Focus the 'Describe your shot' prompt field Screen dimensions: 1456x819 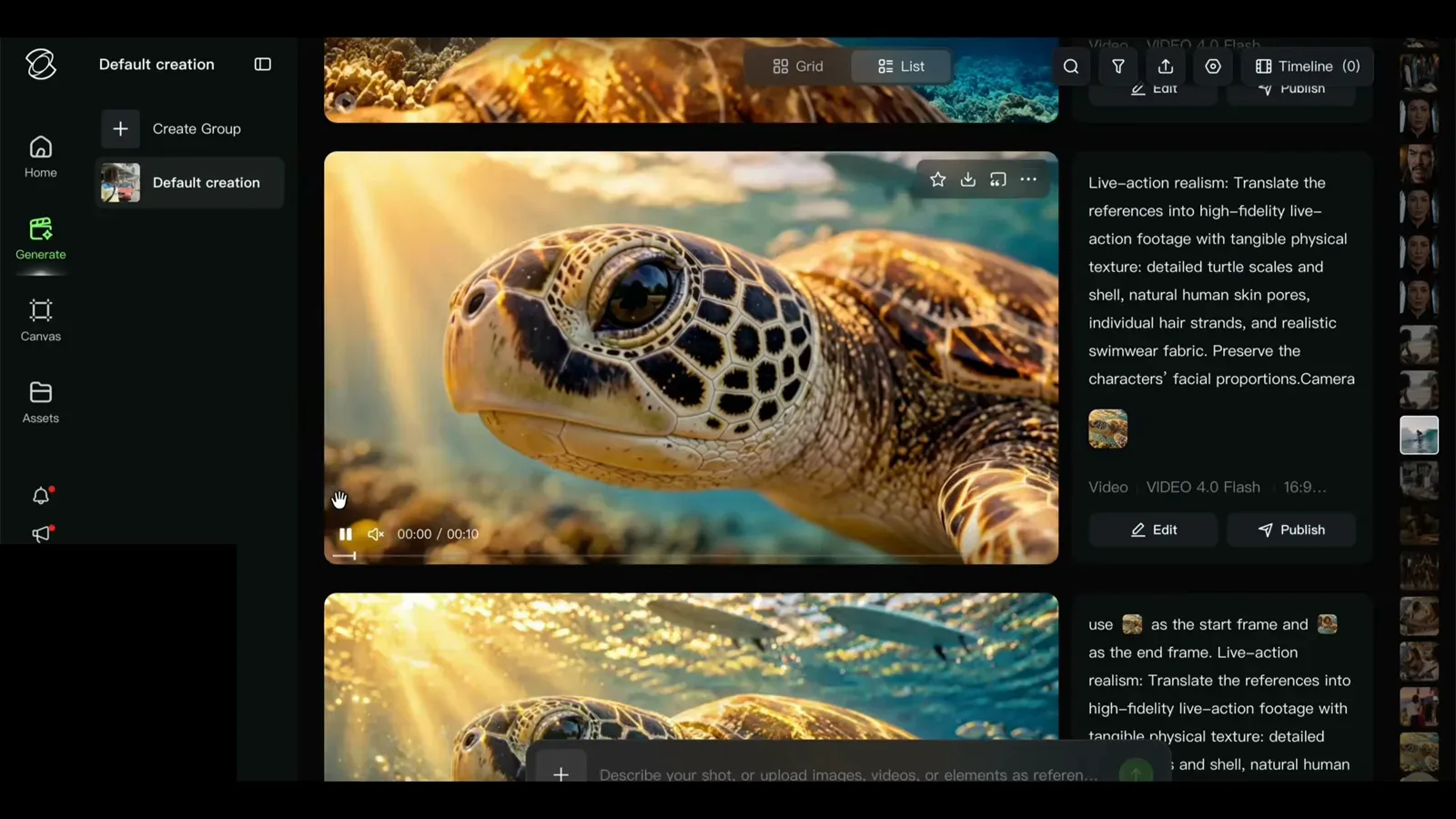[848, 774]
